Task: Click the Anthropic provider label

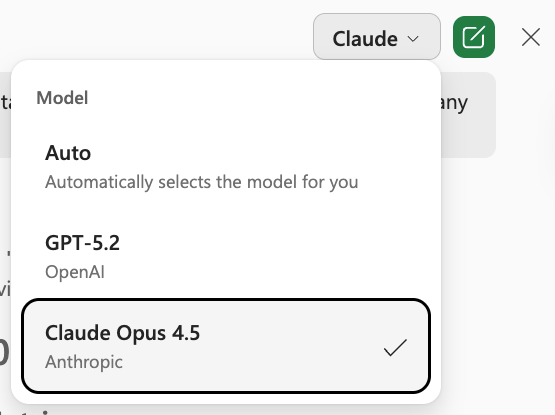Action: click(x=84, y=362)
